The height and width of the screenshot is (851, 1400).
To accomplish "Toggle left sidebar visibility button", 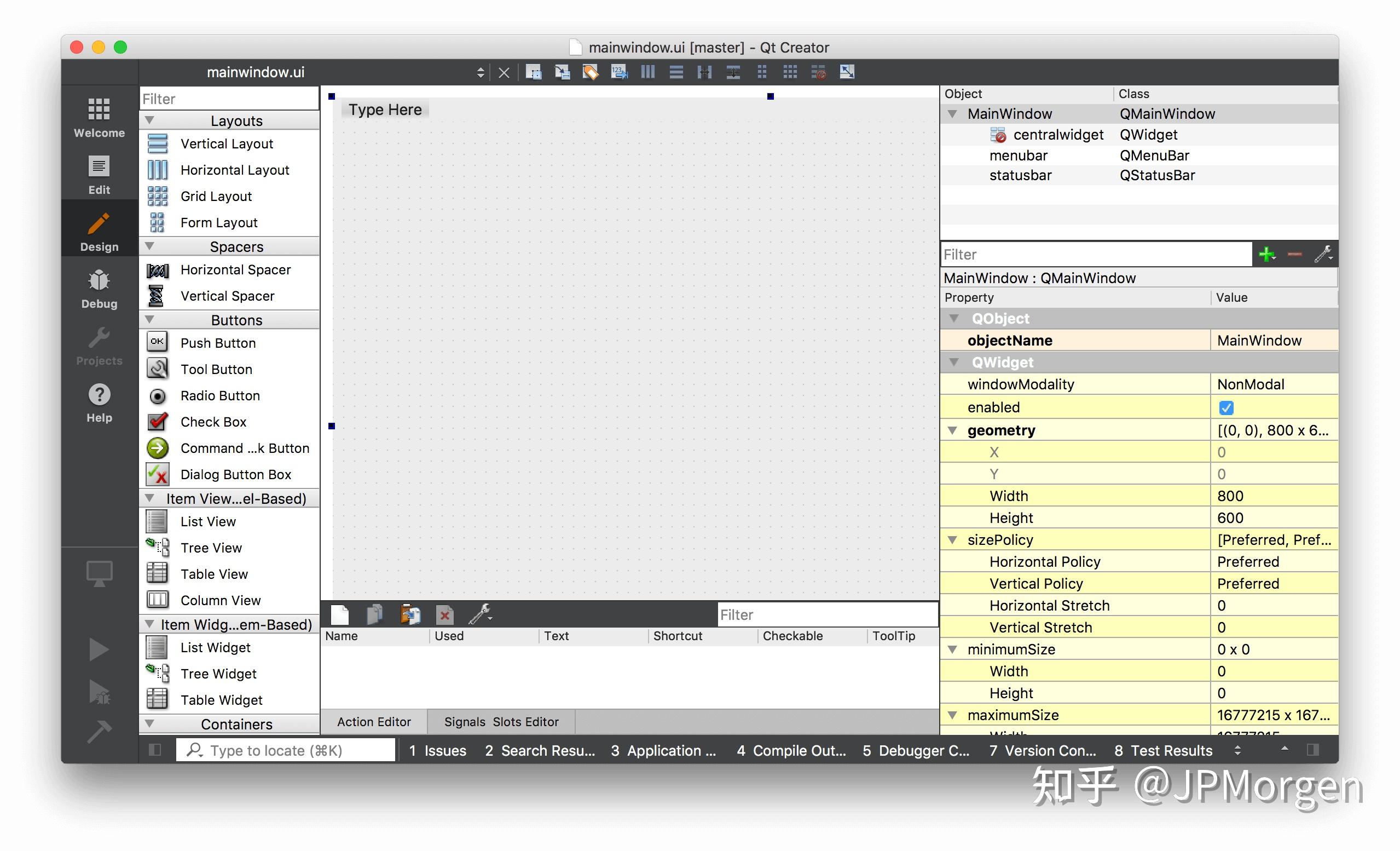I will click(154, 750).
